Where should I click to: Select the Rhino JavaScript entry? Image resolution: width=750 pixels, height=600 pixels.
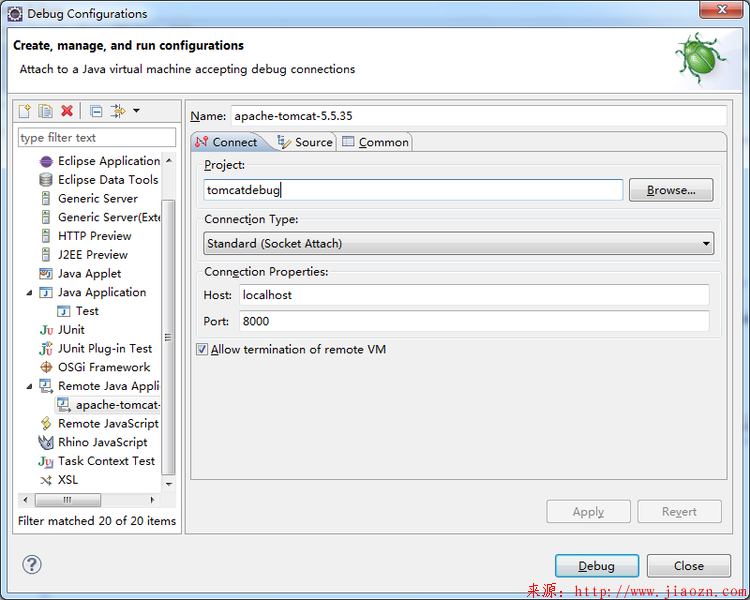(102, 443)
